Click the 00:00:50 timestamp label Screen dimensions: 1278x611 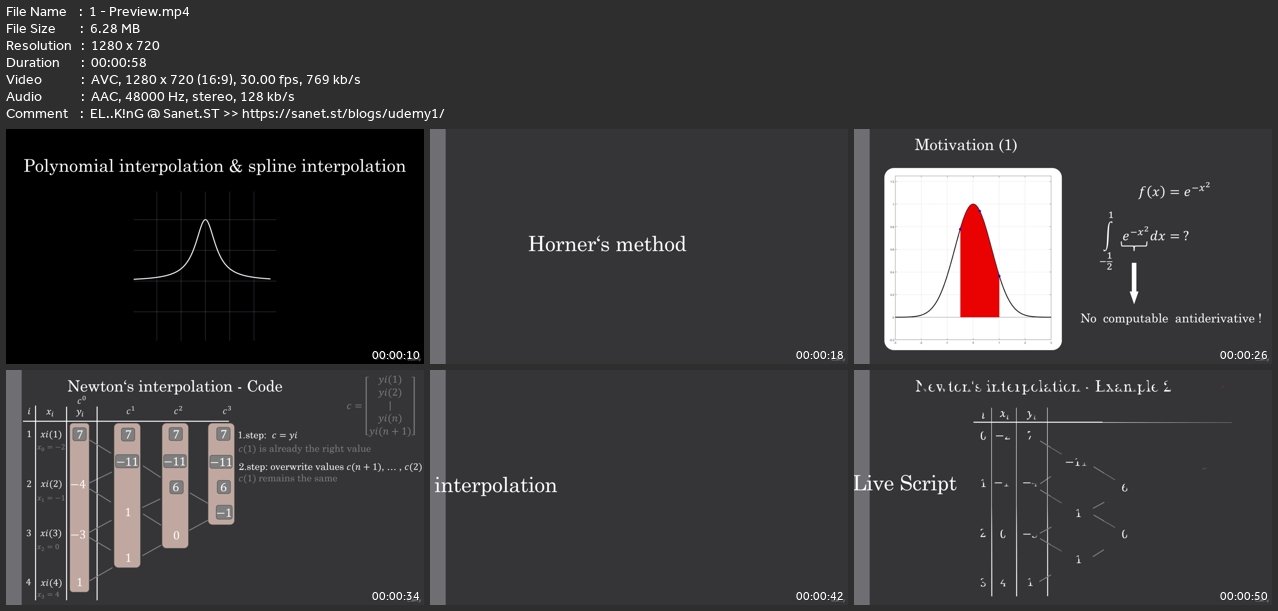tap(1243, 597)
